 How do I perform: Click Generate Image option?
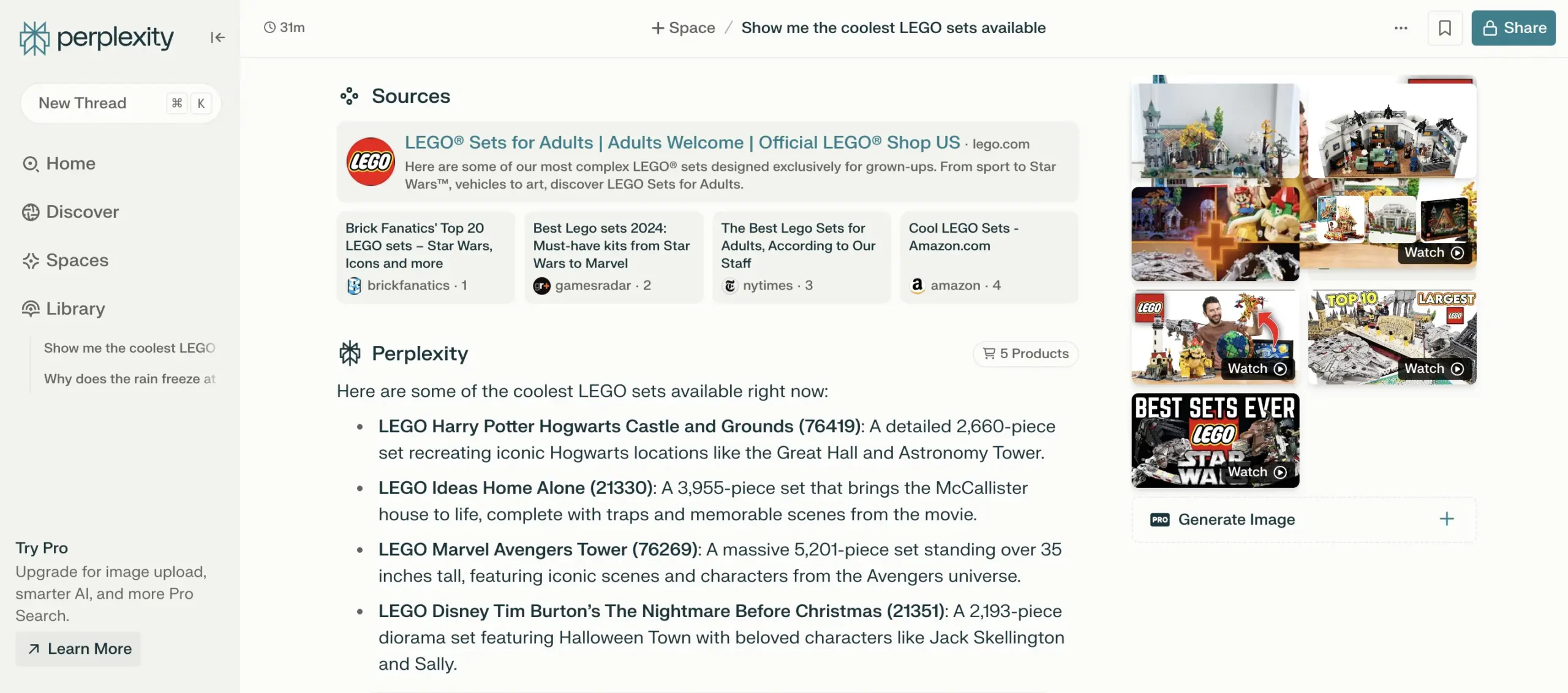(x=1303, y=520)
